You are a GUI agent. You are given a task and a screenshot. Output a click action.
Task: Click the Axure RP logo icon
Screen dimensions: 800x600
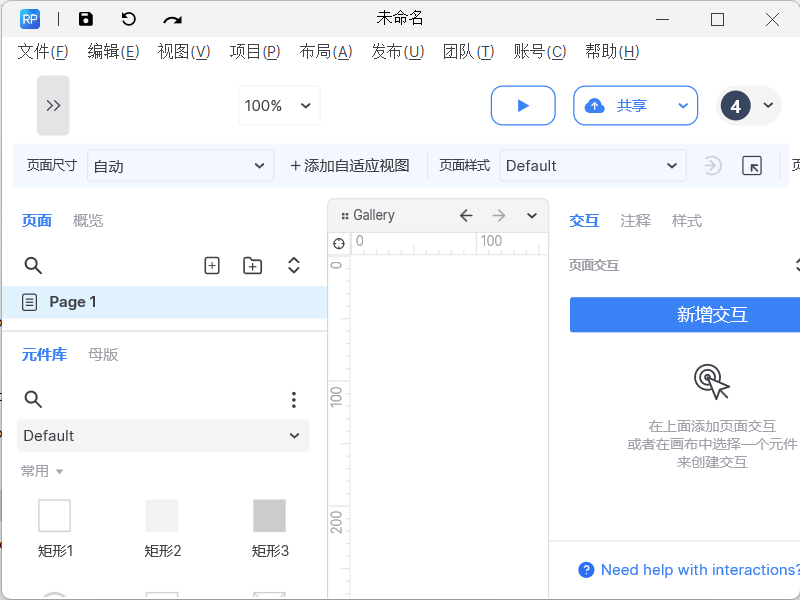pos(30,19)
